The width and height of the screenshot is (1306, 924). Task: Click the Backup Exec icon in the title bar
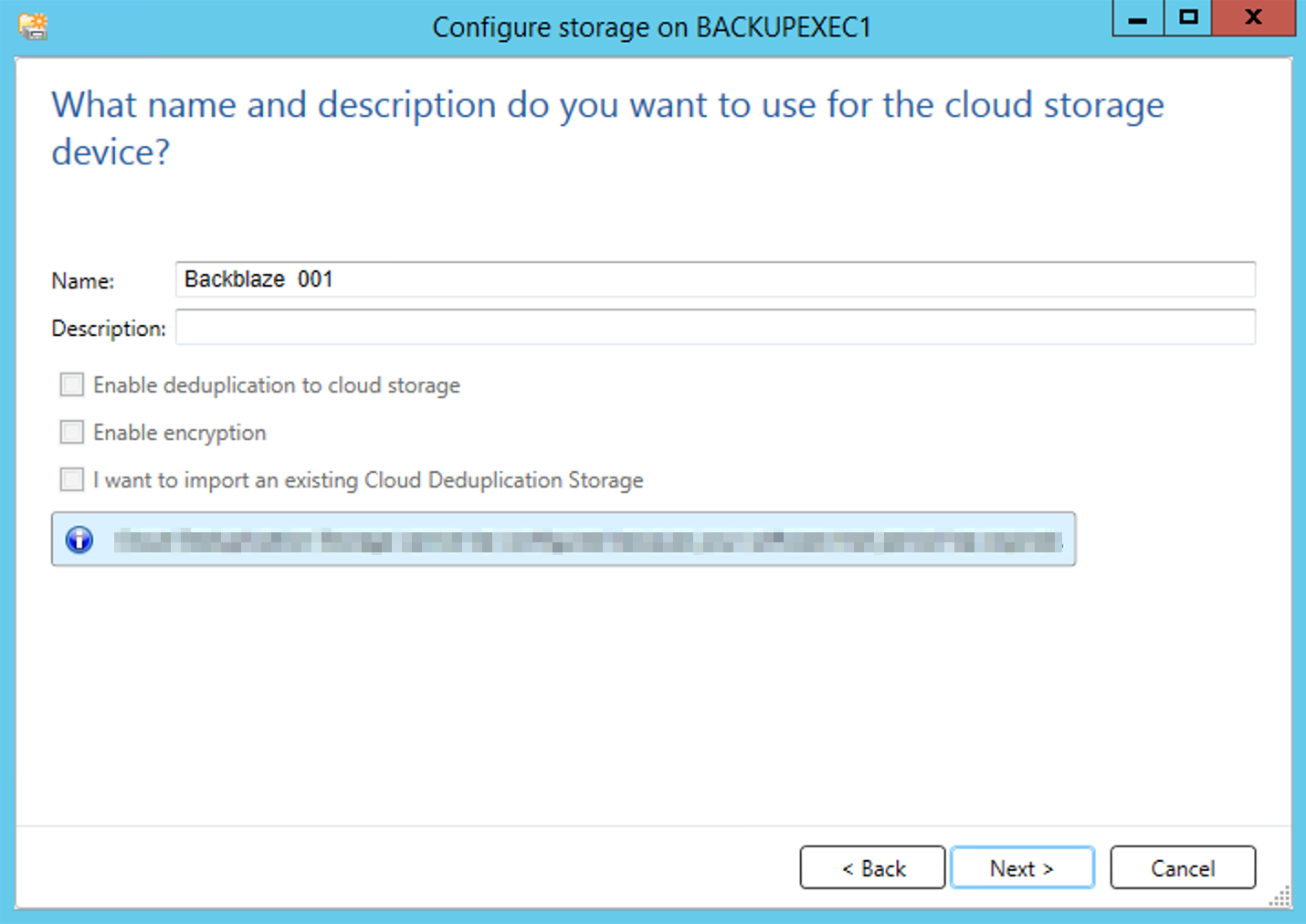pos(33,26)
